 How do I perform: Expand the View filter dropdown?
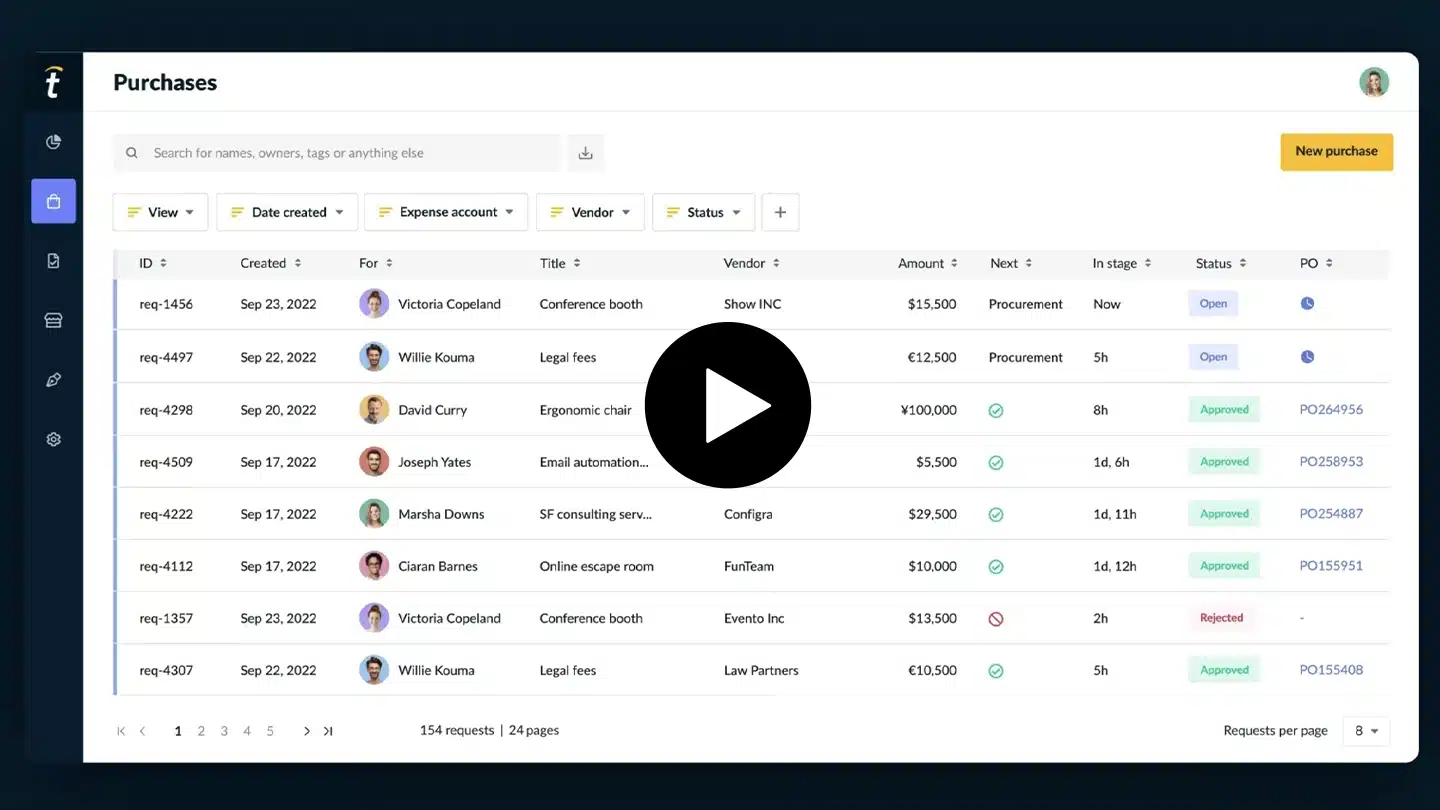(x=160, y=212)
